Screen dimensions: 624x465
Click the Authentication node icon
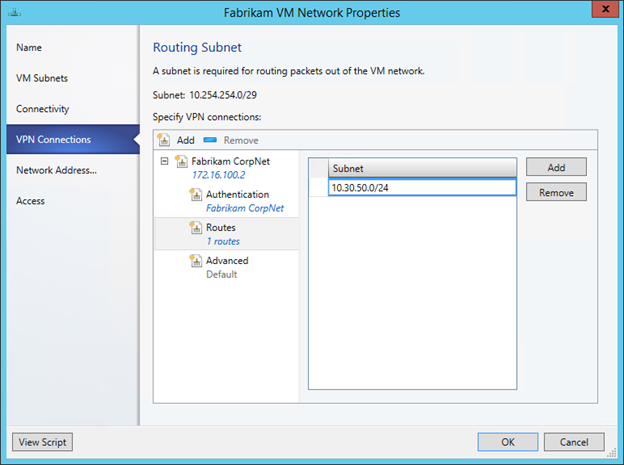(x=196, y=195)
